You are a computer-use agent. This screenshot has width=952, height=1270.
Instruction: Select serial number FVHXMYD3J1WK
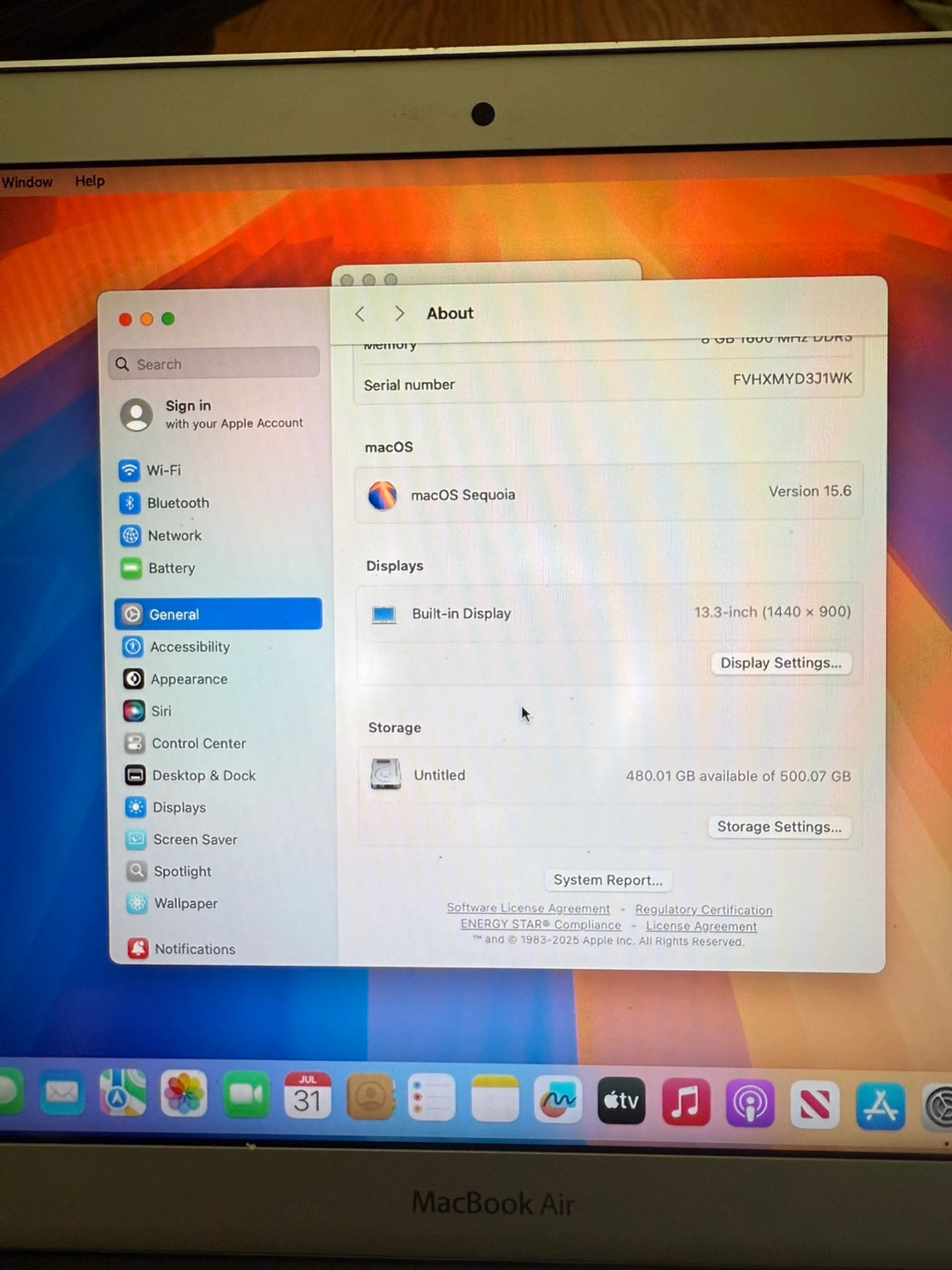pyautogui.click(x=792, y=379)
